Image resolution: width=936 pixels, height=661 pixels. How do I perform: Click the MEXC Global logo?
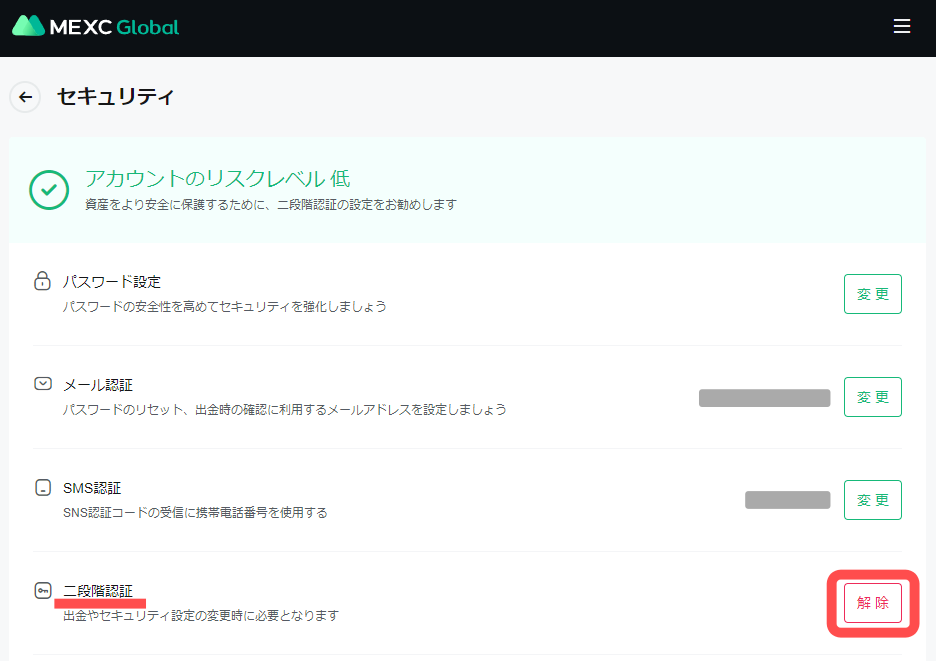tap(96, 26)
